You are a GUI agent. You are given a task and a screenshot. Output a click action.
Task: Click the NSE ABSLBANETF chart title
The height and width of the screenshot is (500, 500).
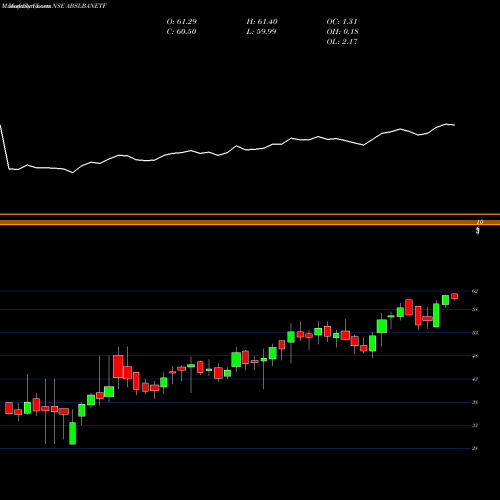coord(79,6)
